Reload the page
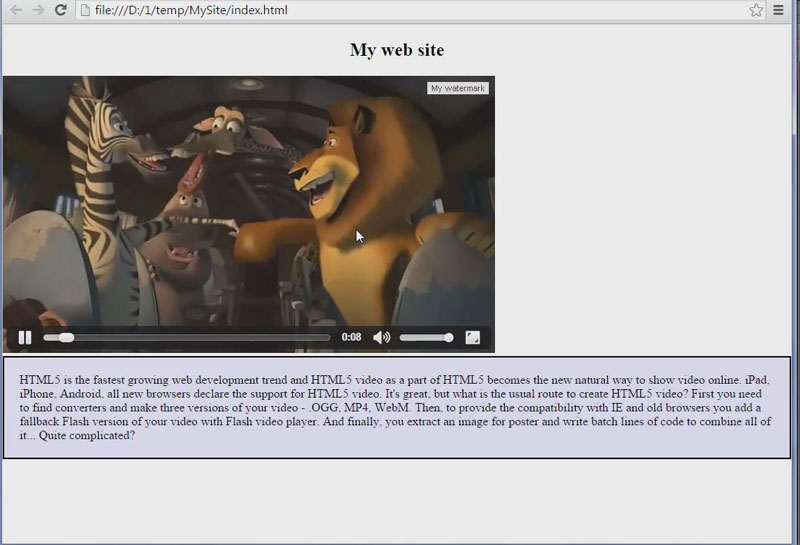 pyautogui.click(x=61, y=10)
